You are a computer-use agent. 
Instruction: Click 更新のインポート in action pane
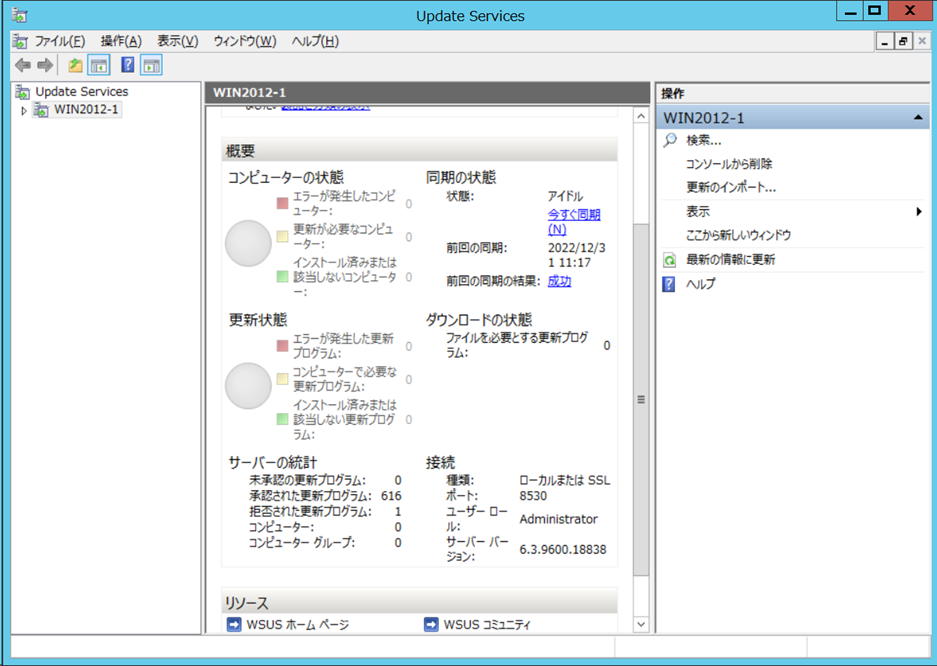click(x=730, y=187)
